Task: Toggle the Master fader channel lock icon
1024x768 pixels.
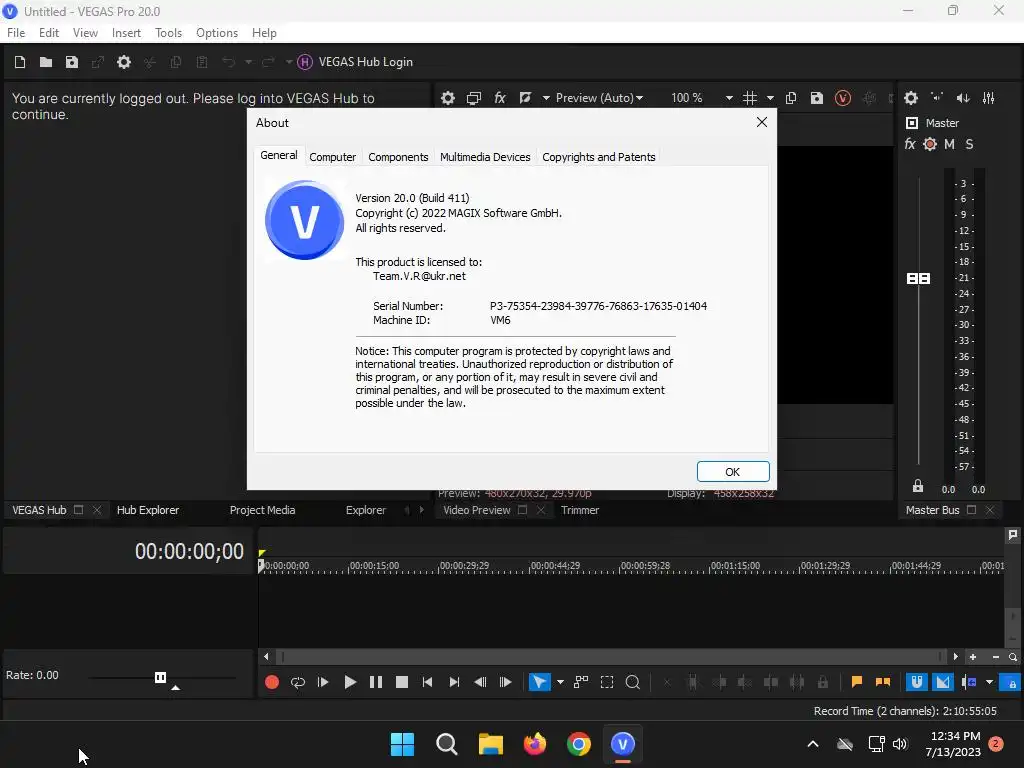Action: (918, 486)
